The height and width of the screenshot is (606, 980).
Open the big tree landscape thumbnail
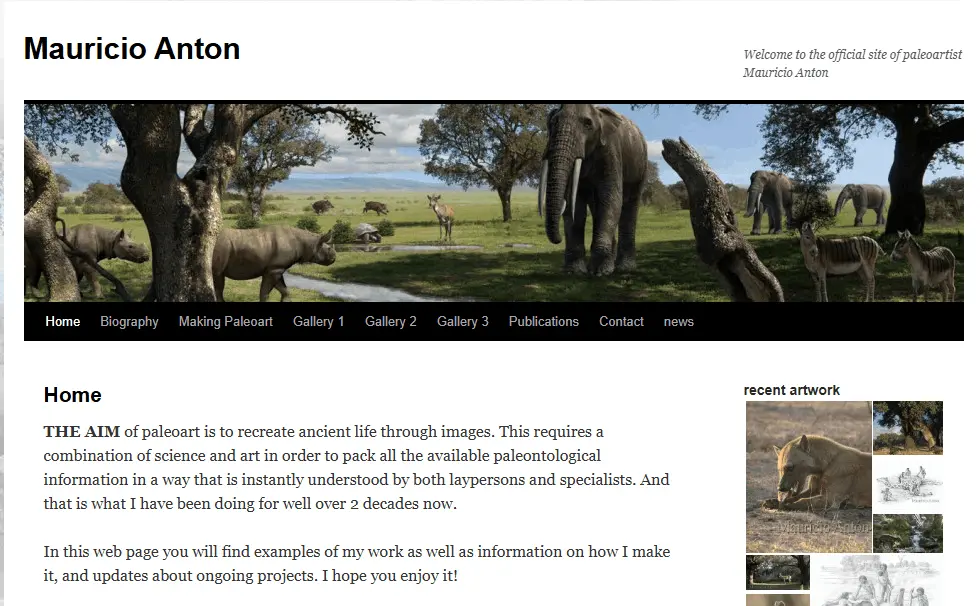point(907,427)
